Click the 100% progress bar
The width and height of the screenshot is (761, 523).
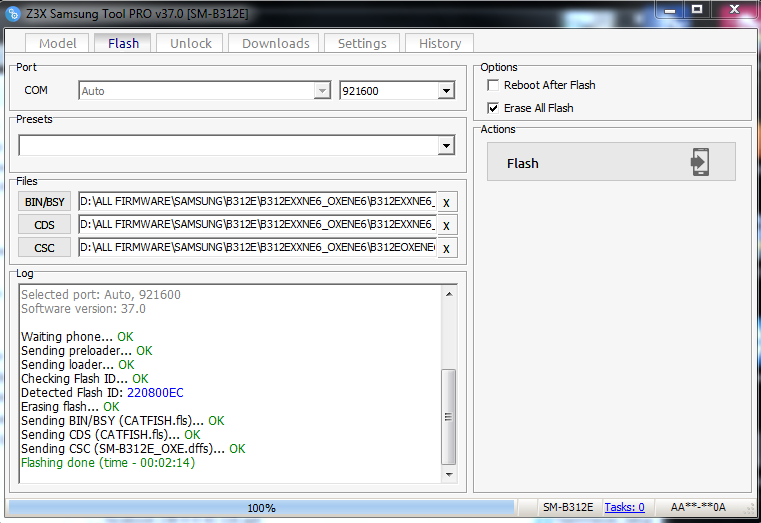click(262, 507)
